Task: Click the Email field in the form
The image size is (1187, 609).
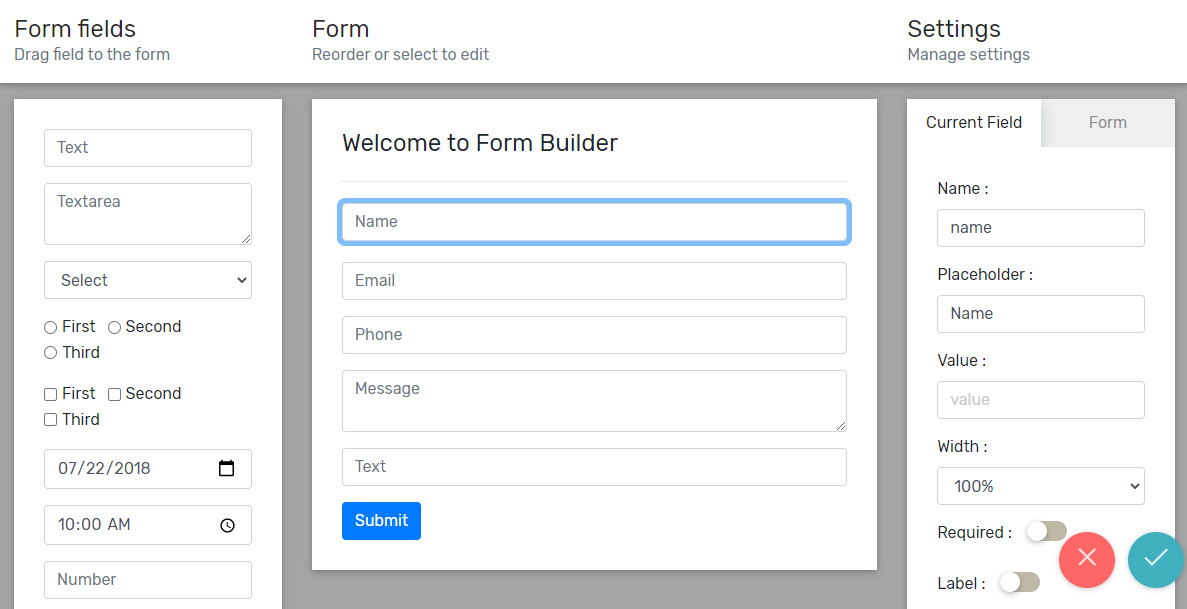Action: 594,281
